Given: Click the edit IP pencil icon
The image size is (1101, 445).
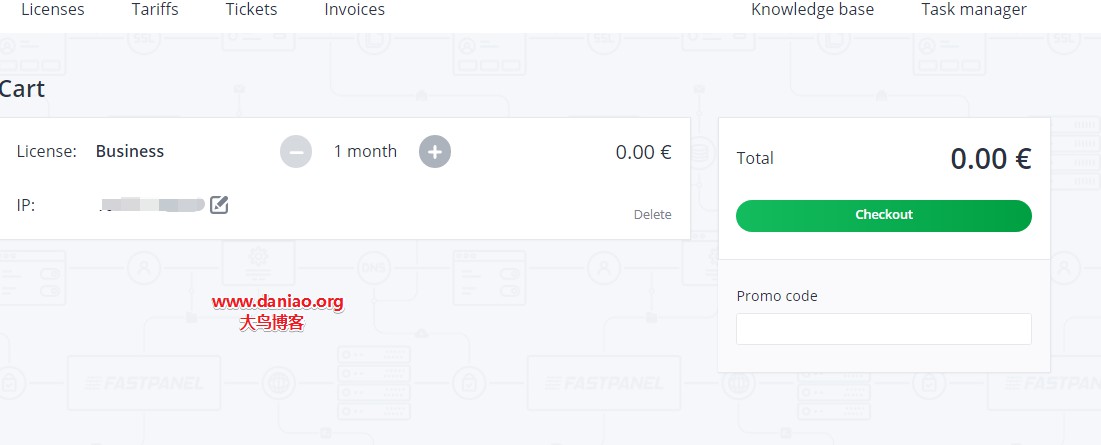Looking at the screenshot, I should tap(219, 205).
